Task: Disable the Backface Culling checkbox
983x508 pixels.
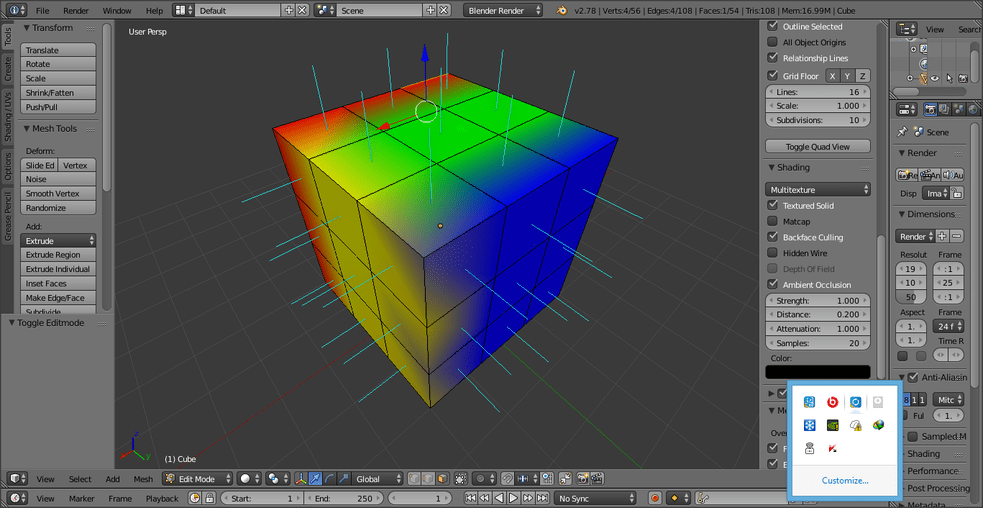Action: 772,237
